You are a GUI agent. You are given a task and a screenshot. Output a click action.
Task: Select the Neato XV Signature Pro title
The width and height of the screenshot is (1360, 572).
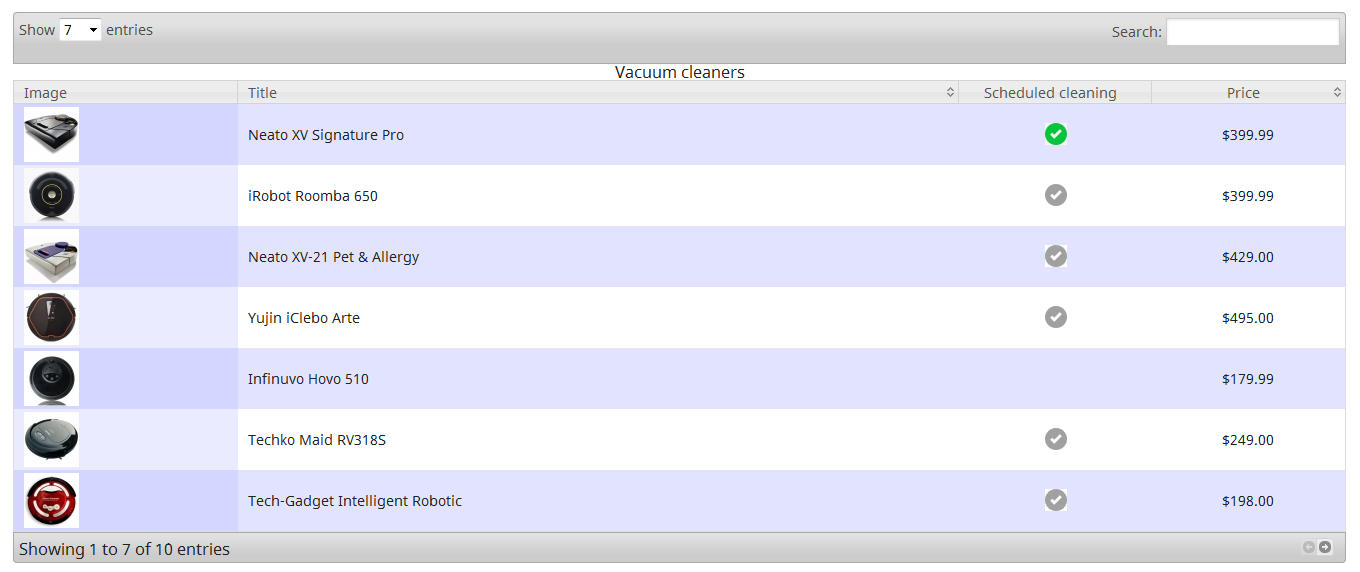(326, 135)
